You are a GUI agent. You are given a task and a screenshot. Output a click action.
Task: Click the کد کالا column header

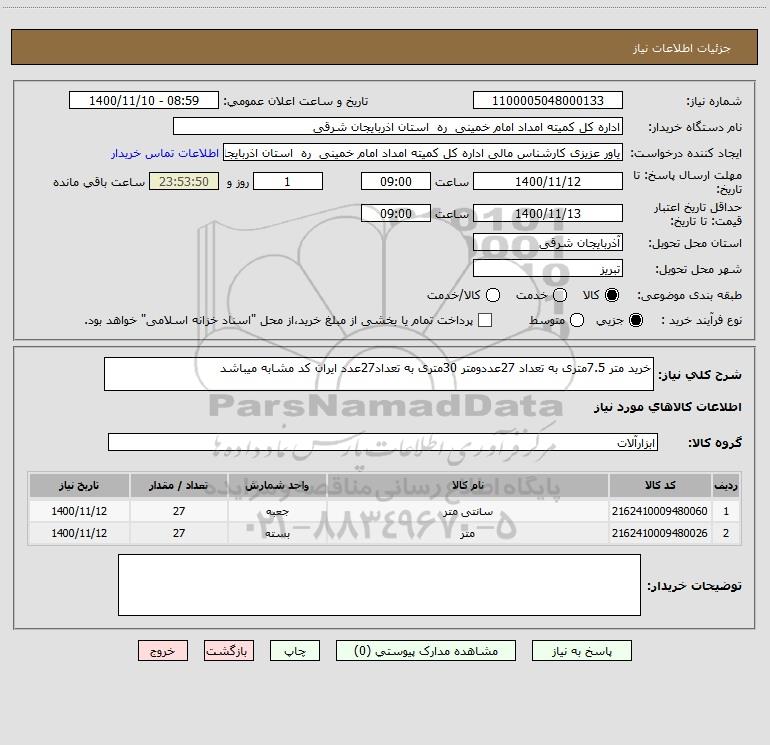coord(660,485)
